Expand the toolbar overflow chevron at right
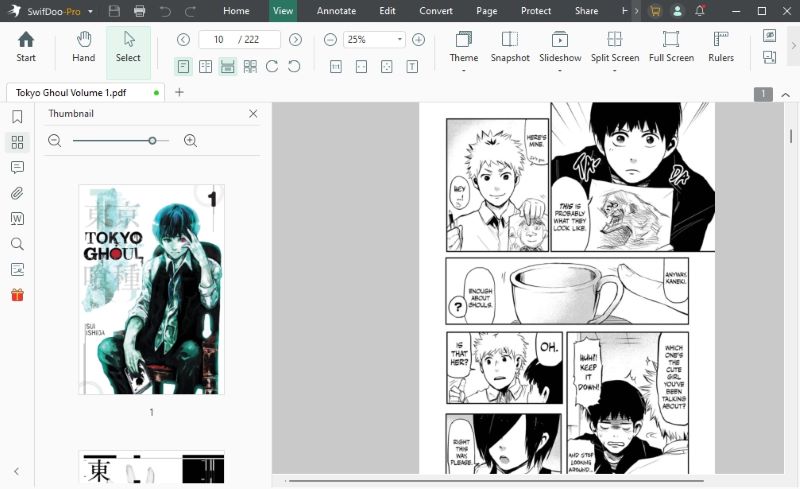The image size is (800, 489). coord(793,45)
